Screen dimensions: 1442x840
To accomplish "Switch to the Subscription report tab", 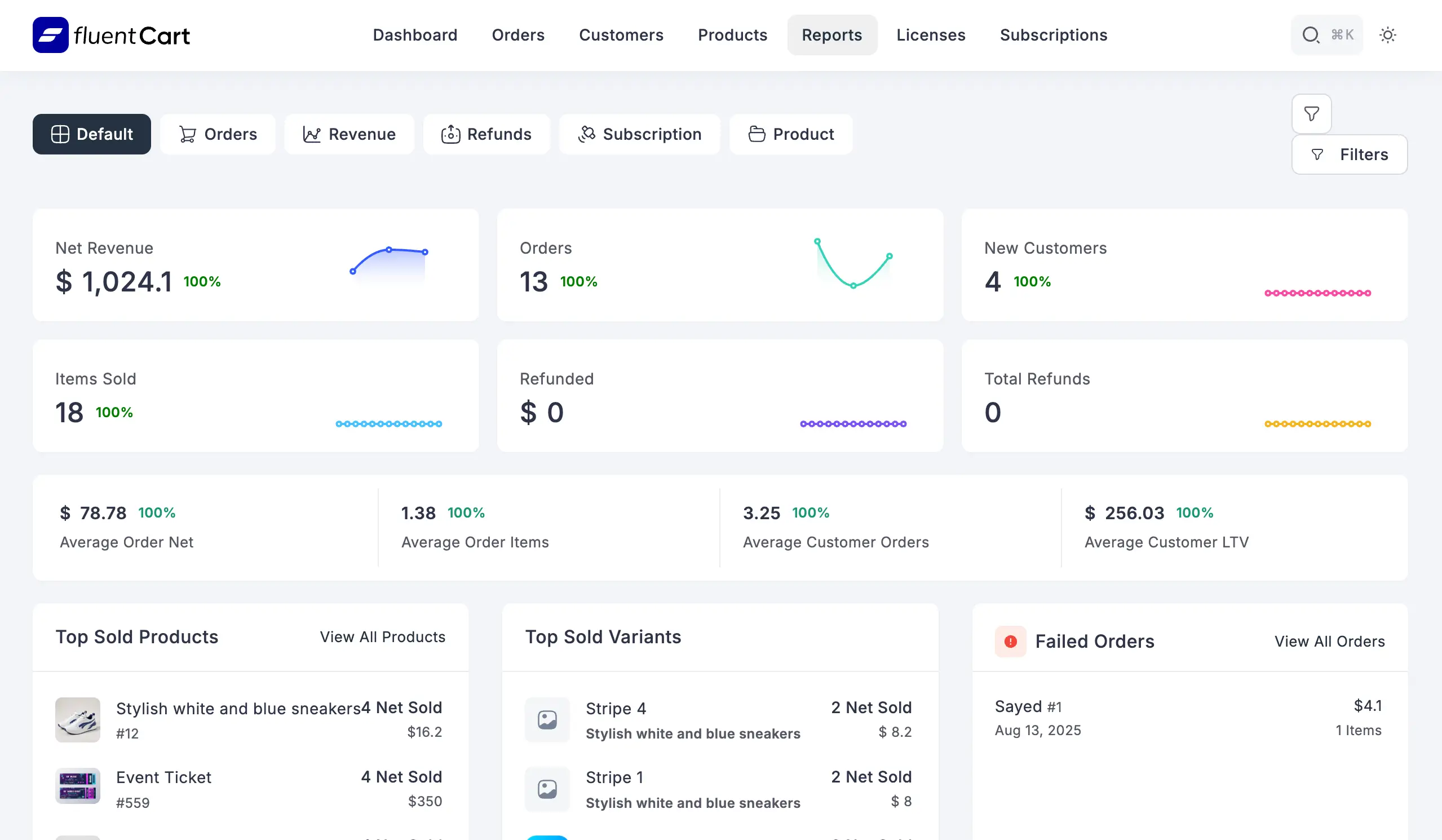I will [x=639, y=134].
